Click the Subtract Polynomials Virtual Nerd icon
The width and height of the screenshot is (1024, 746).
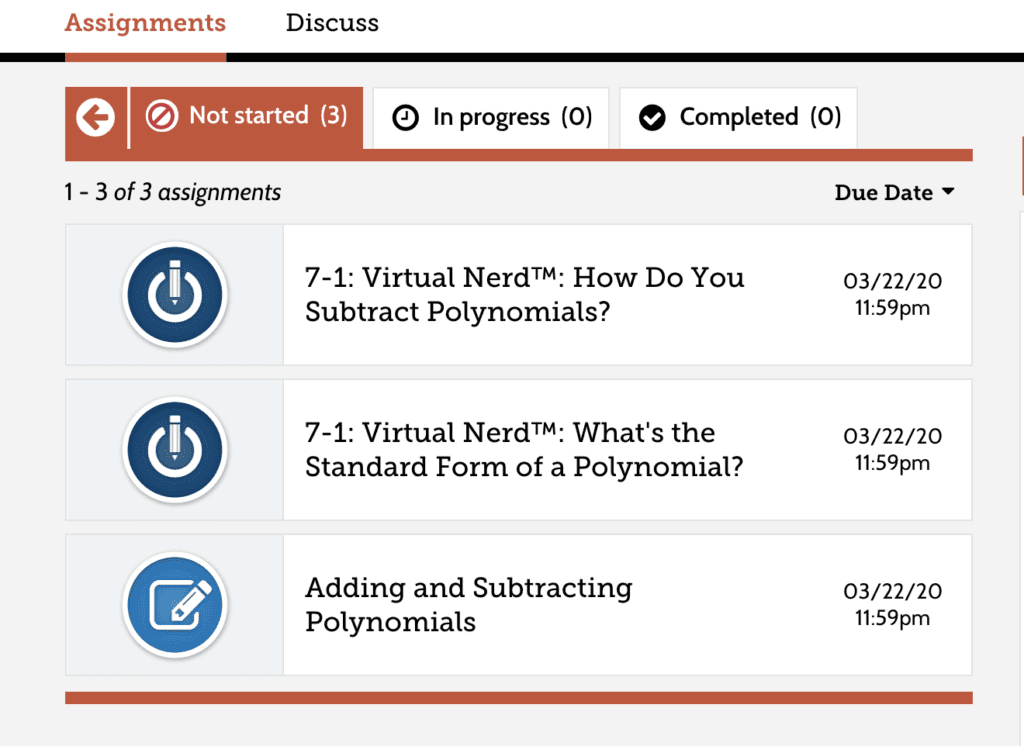[174, 295]
